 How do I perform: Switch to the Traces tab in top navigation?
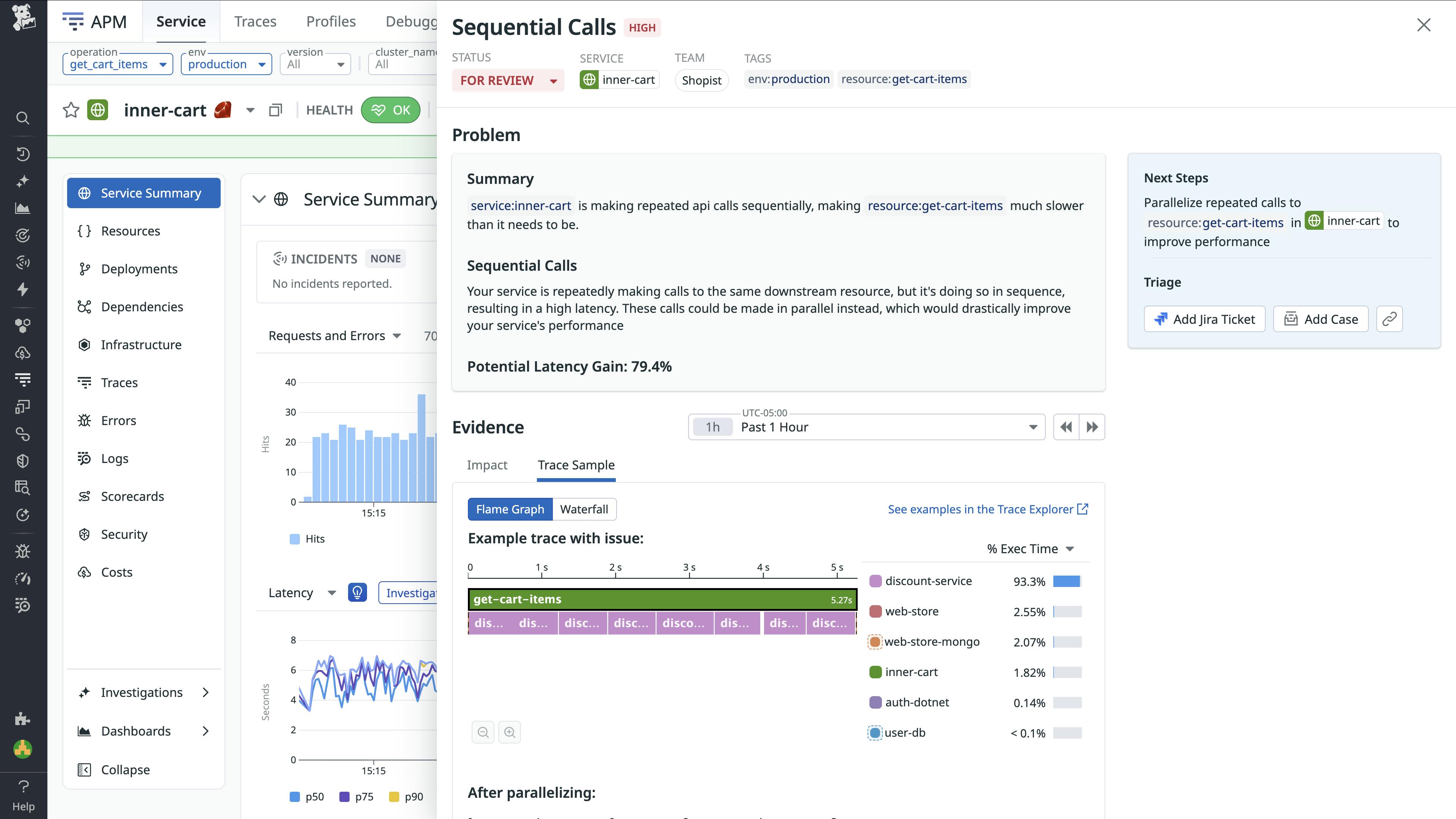(255, 21)
